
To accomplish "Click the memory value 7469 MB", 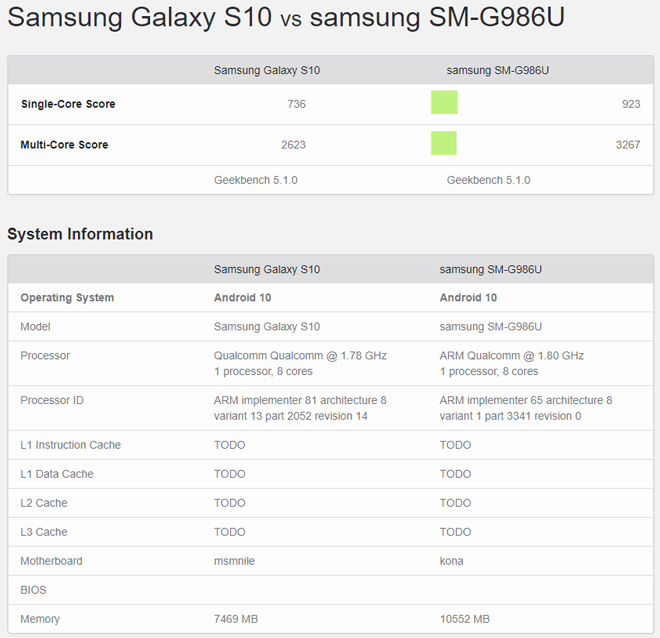I will point(236,619).
